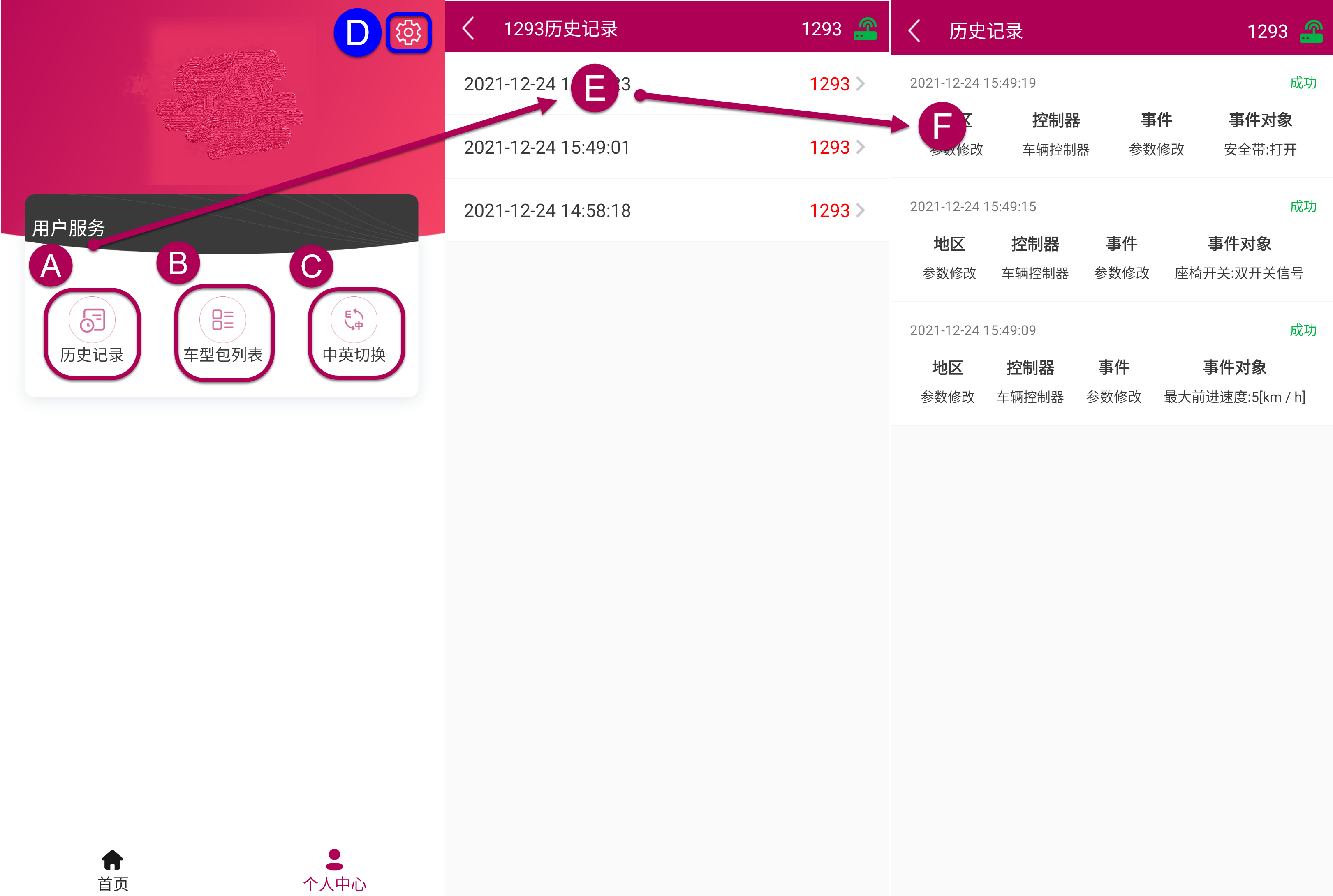Open the 2021-12-24 14:58:18 history record

pyautogui.click(x=546, y=211)
